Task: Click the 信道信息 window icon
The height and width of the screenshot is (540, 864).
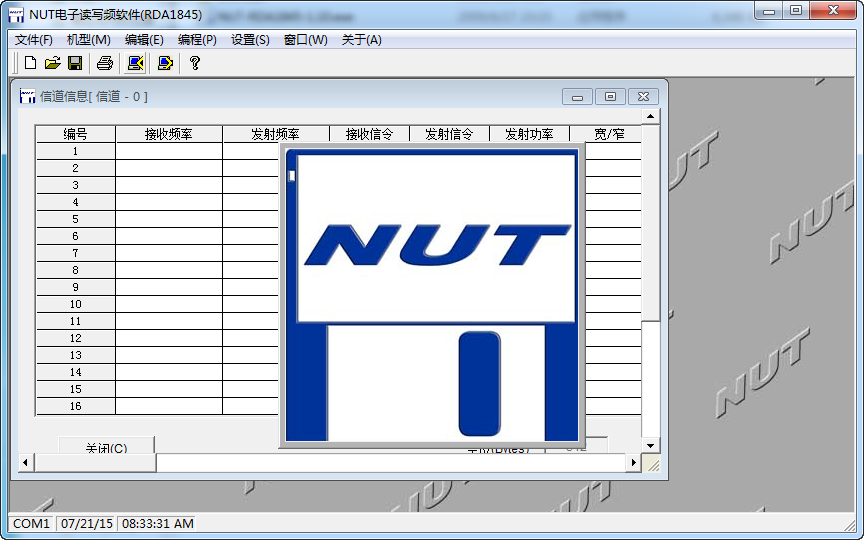Action: click(x=28, y=96)
